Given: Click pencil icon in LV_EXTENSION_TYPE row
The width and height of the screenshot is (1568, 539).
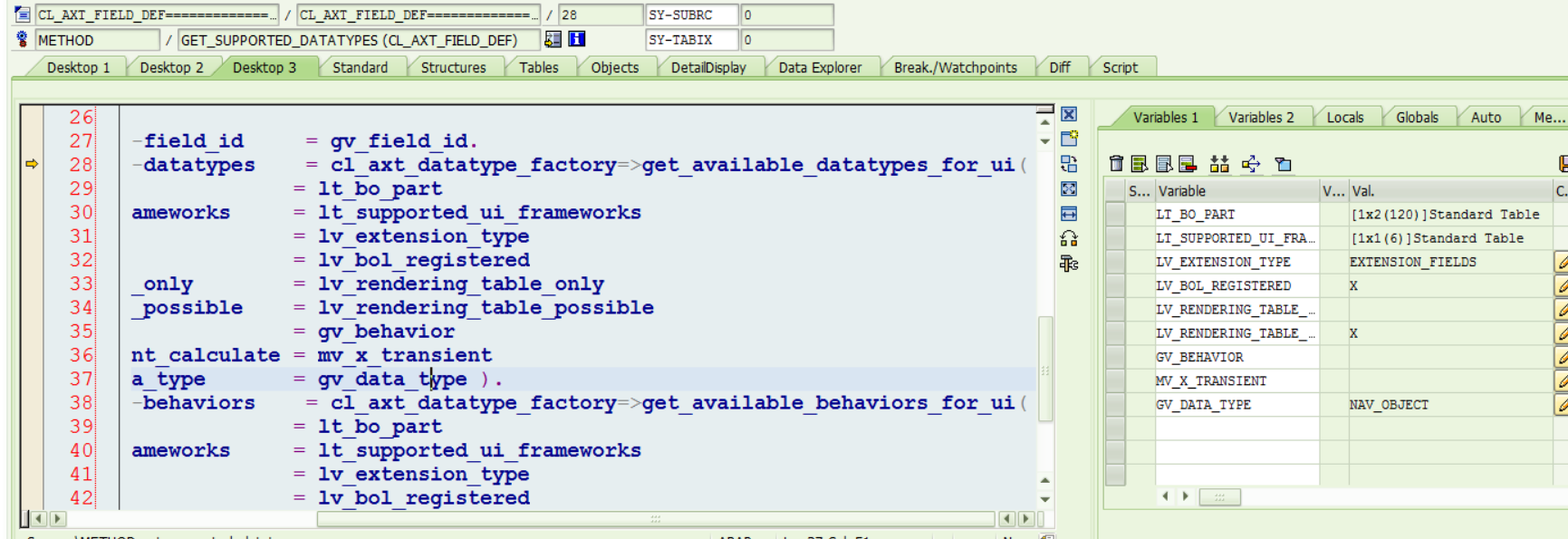Looking at the screenshot, I should pos(1562,262).
